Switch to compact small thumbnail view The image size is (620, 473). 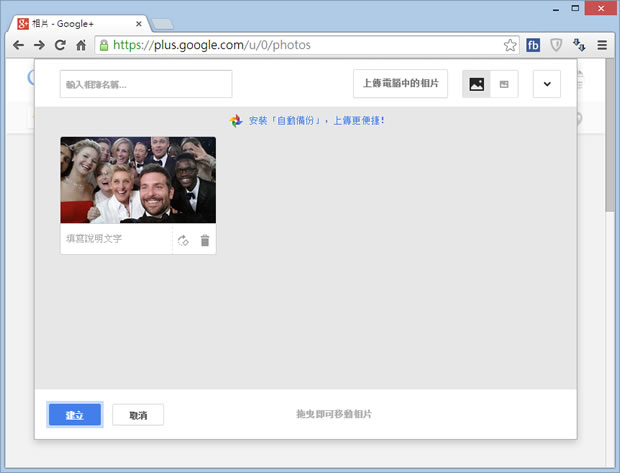click(x=504, y=84)
